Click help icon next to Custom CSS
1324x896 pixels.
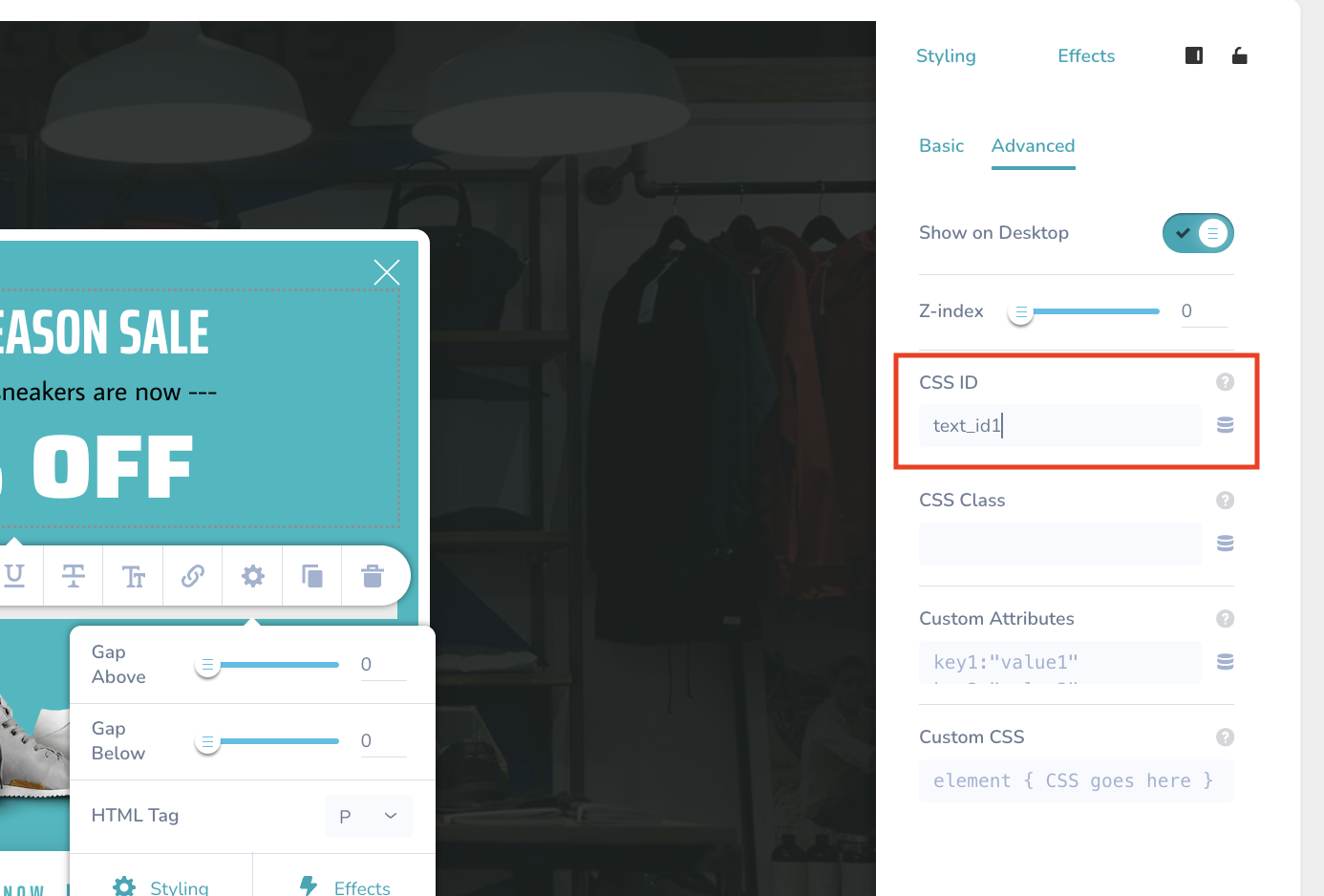click(1225, 737)
